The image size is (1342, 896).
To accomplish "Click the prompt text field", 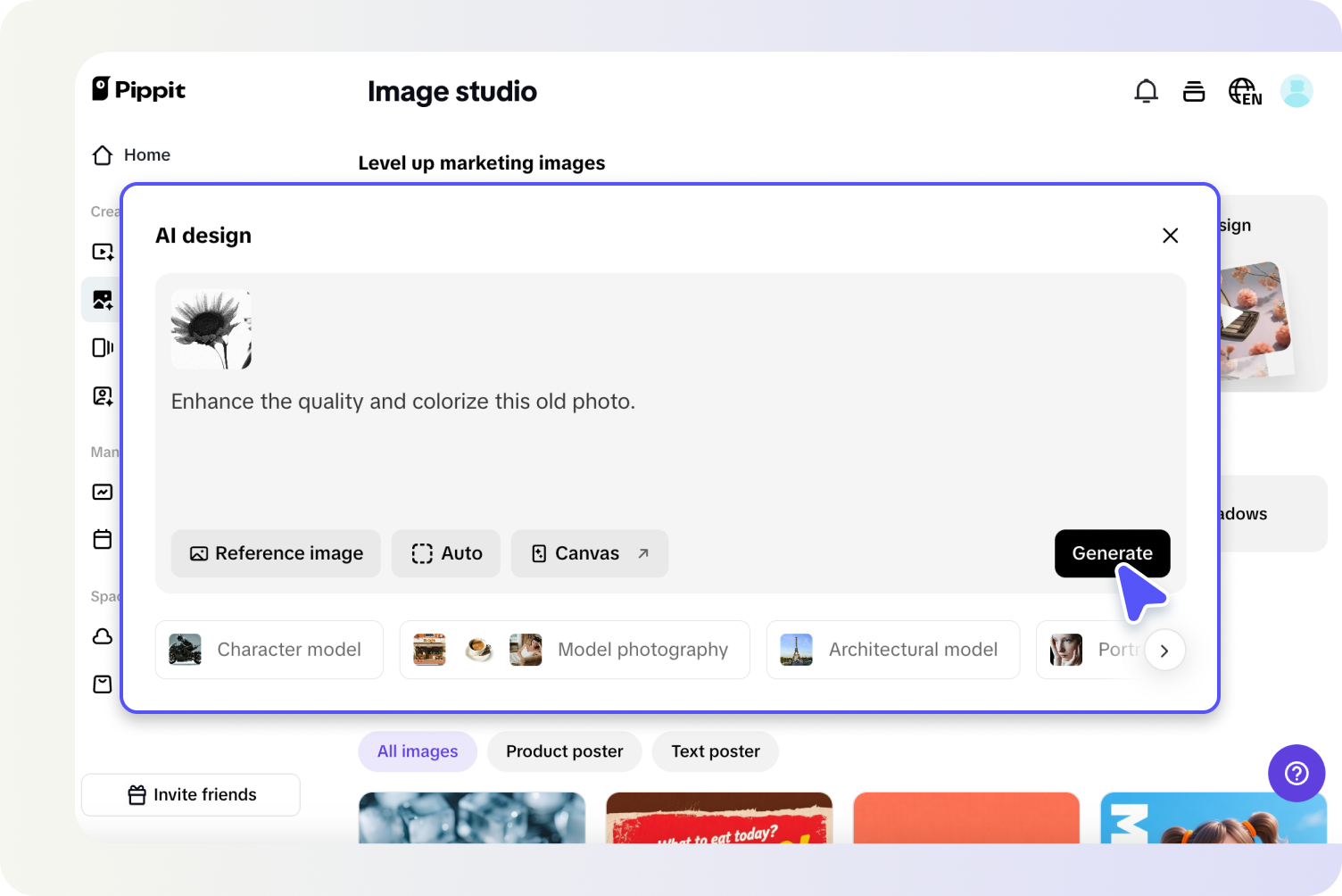I will point(625,446).
